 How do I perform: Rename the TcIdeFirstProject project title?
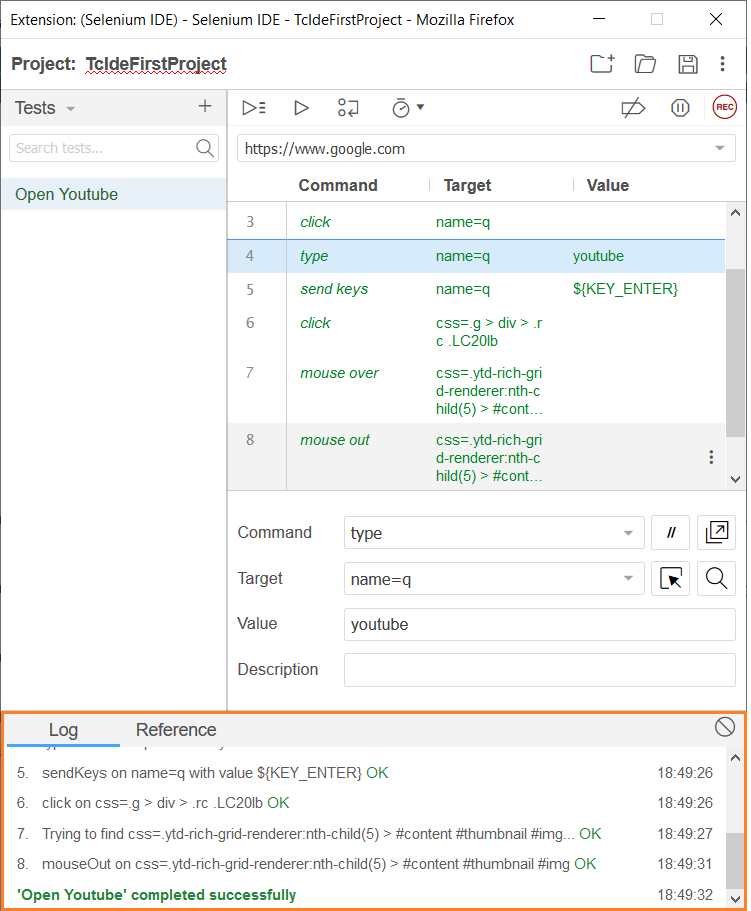tap(156, 63)
